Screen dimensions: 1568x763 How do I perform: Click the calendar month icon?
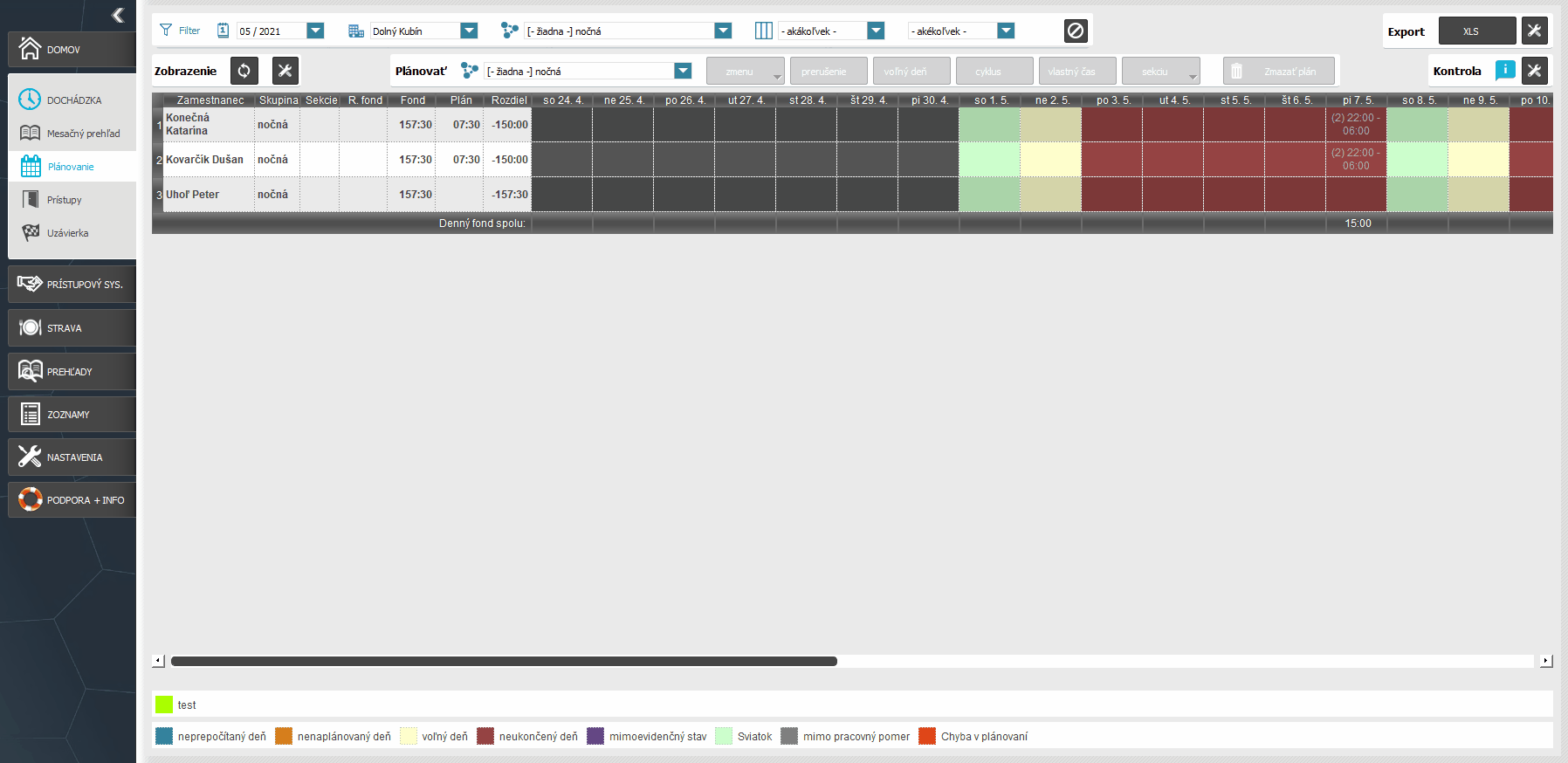coord(223,31)
